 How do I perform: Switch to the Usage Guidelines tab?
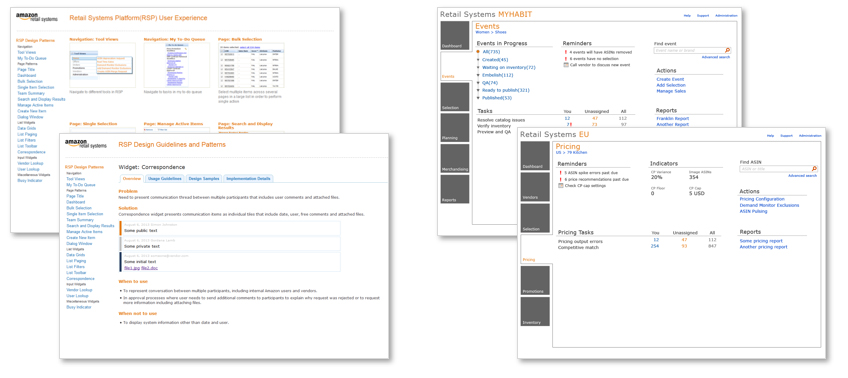coord(164,178)
